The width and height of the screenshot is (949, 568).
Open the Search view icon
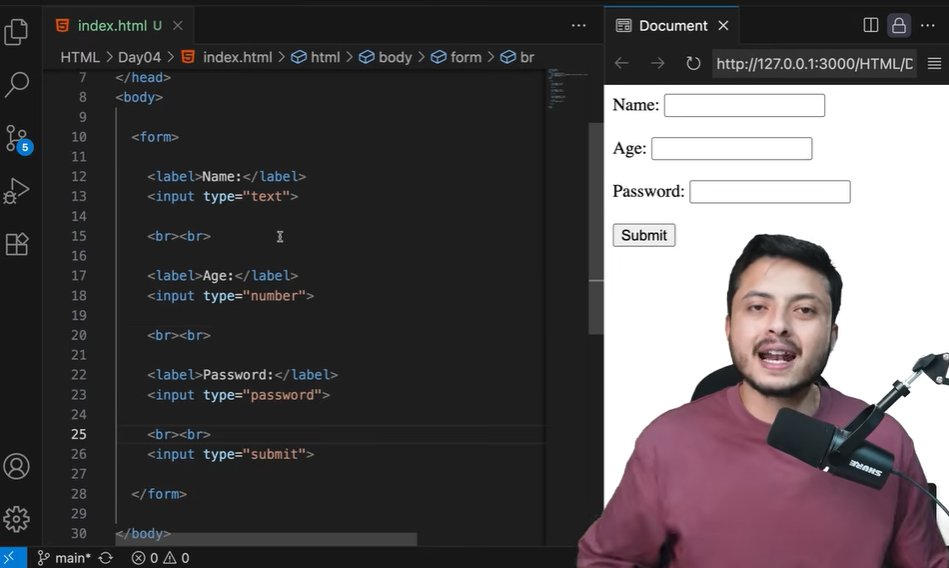coord(17,85)
